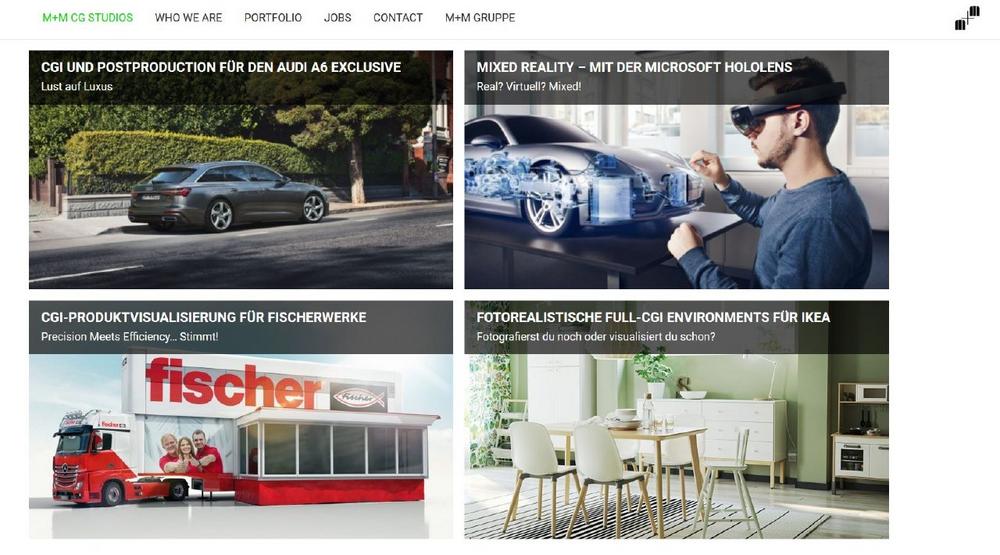Click 'Precision Meets Efficiency... Stimmt!' subtitle
This screenshot has height=555, width=1000.
[x=129, y=337]
